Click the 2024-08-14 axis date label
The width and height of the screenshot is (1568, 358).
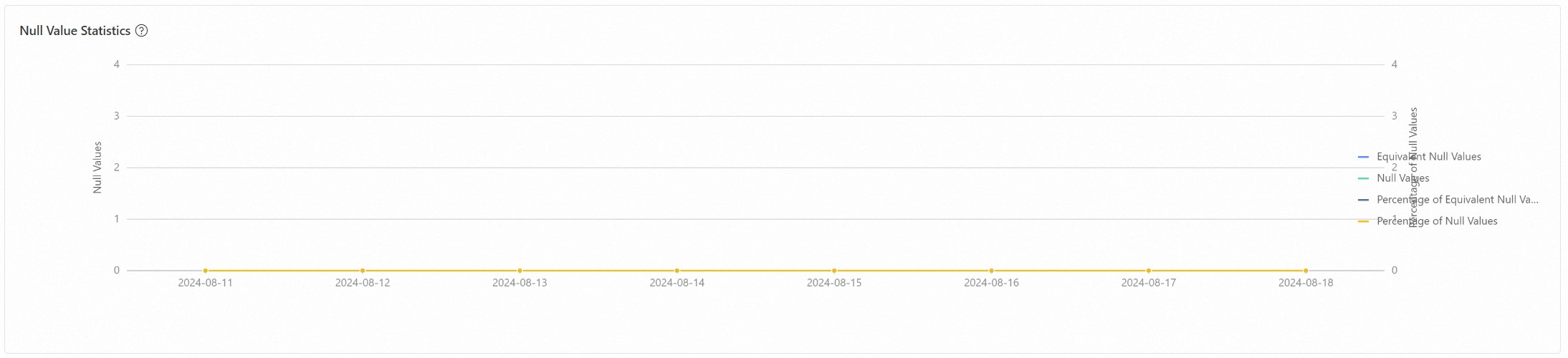pos(677,283)
